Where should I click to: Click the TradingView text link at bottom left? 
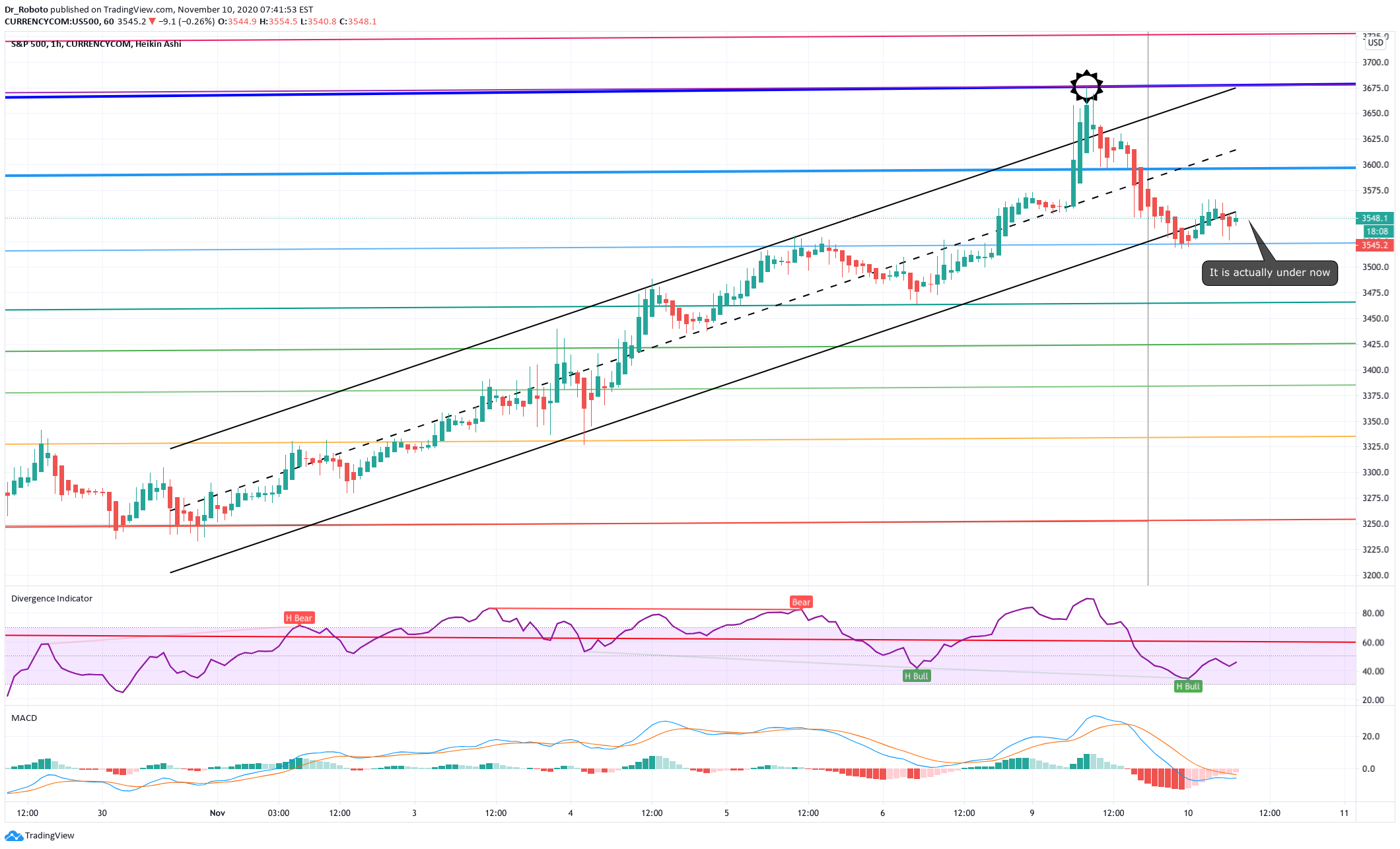50,836
